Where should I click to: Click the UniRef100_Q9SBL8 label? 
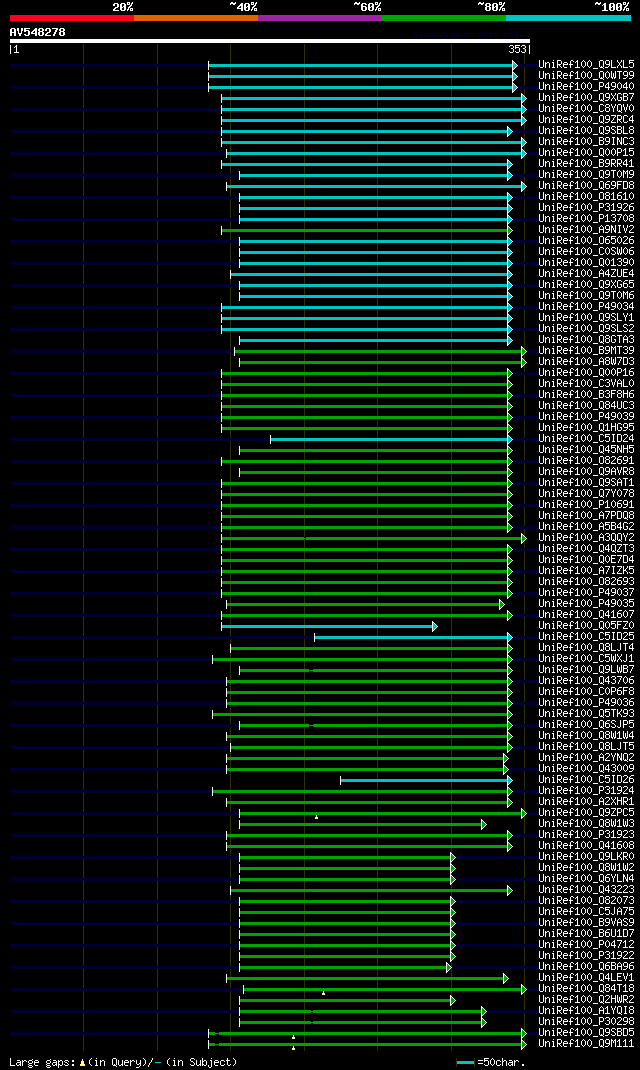click(x=586, y=130)
